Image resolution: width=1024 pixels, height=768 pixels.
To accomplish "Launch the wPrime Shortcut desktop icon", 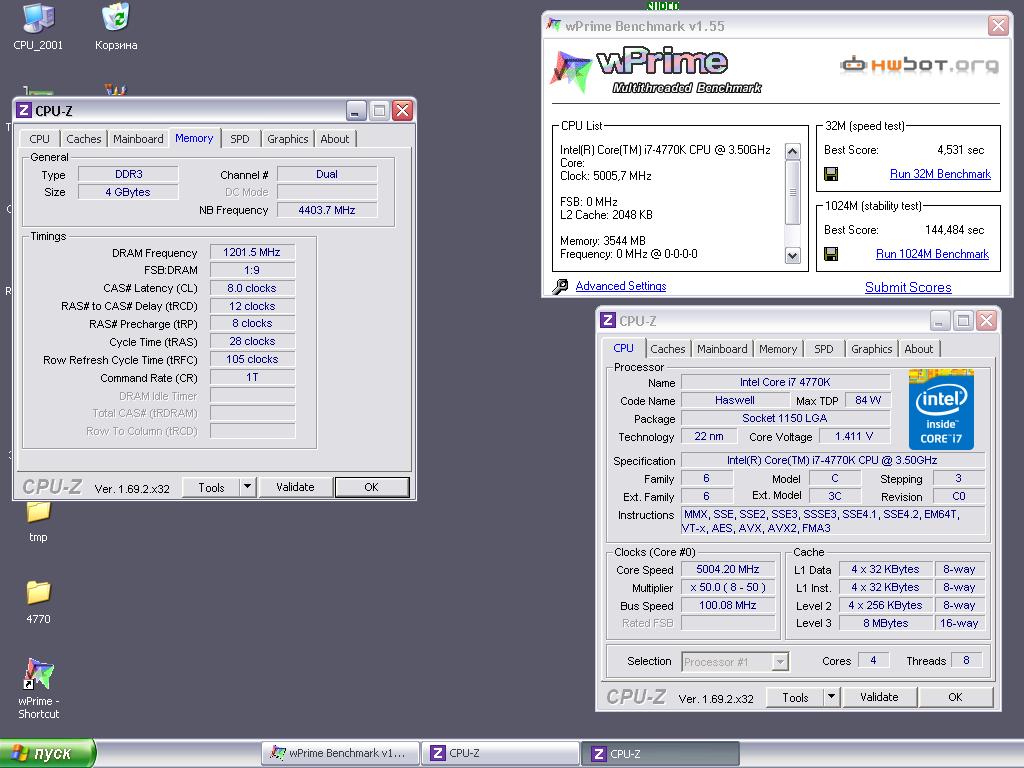I will [39, 688].
